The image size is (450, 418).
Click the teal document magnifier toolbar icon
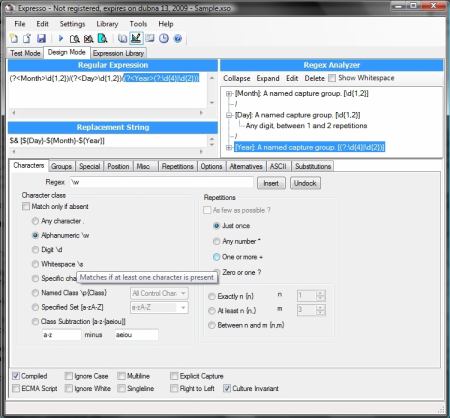click(x=102, y=39)
